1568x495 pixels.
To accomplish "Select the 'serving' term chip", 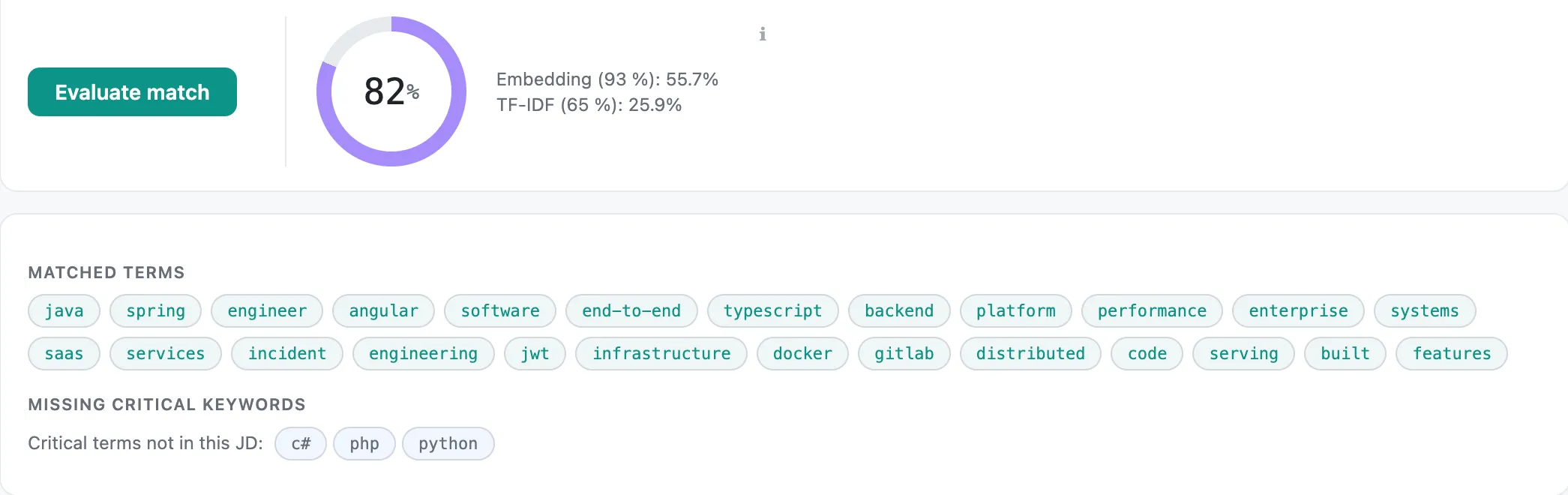I will (1243, 353).
